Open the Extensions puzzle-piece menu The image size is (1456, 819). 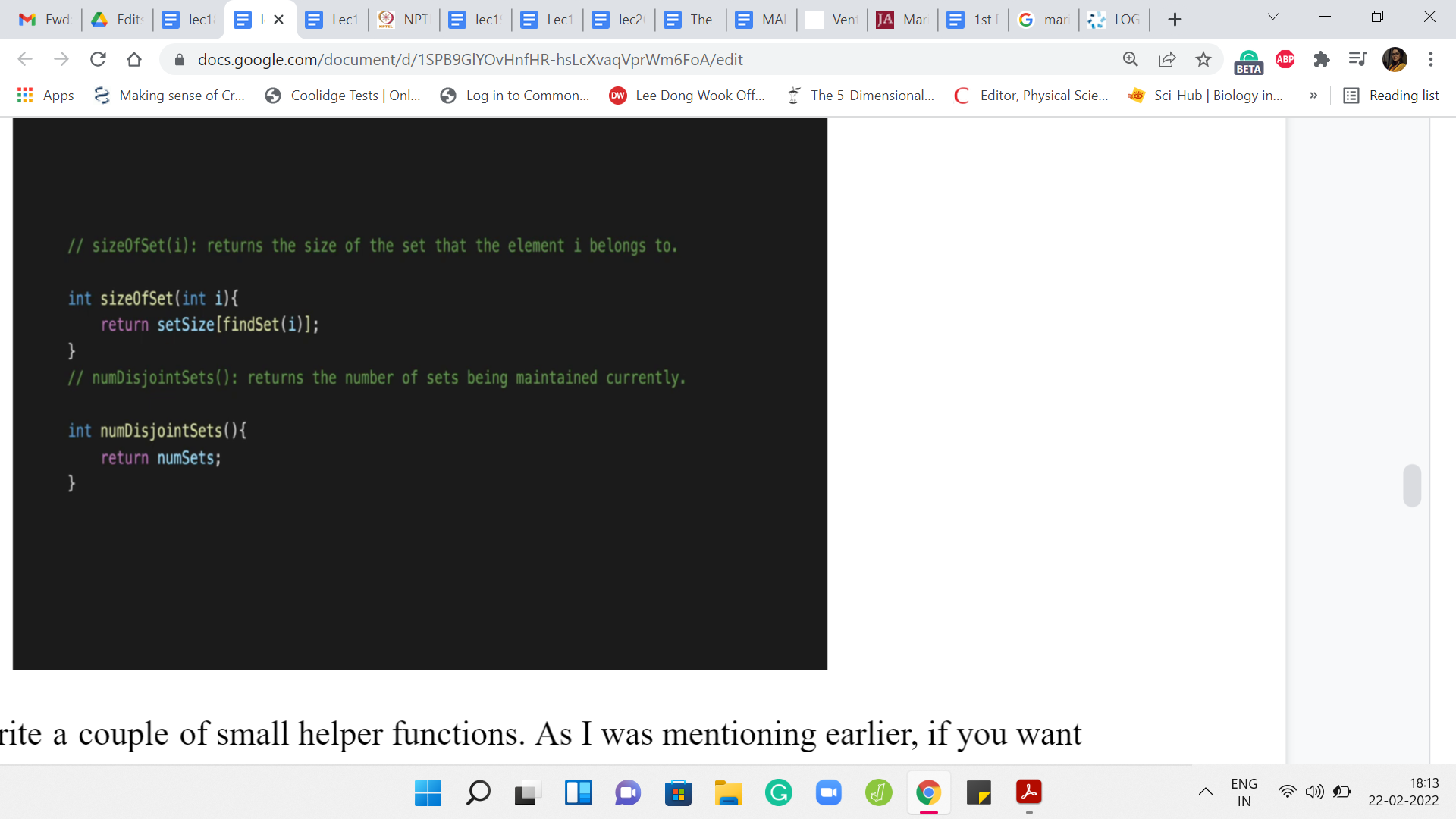pos(1322,59)
